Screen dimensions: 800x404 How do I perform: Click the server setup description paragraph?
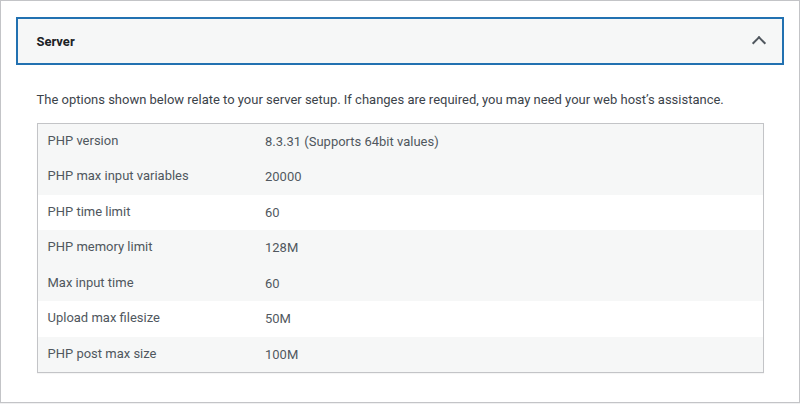pyautogui.click(x=380, y=99)
